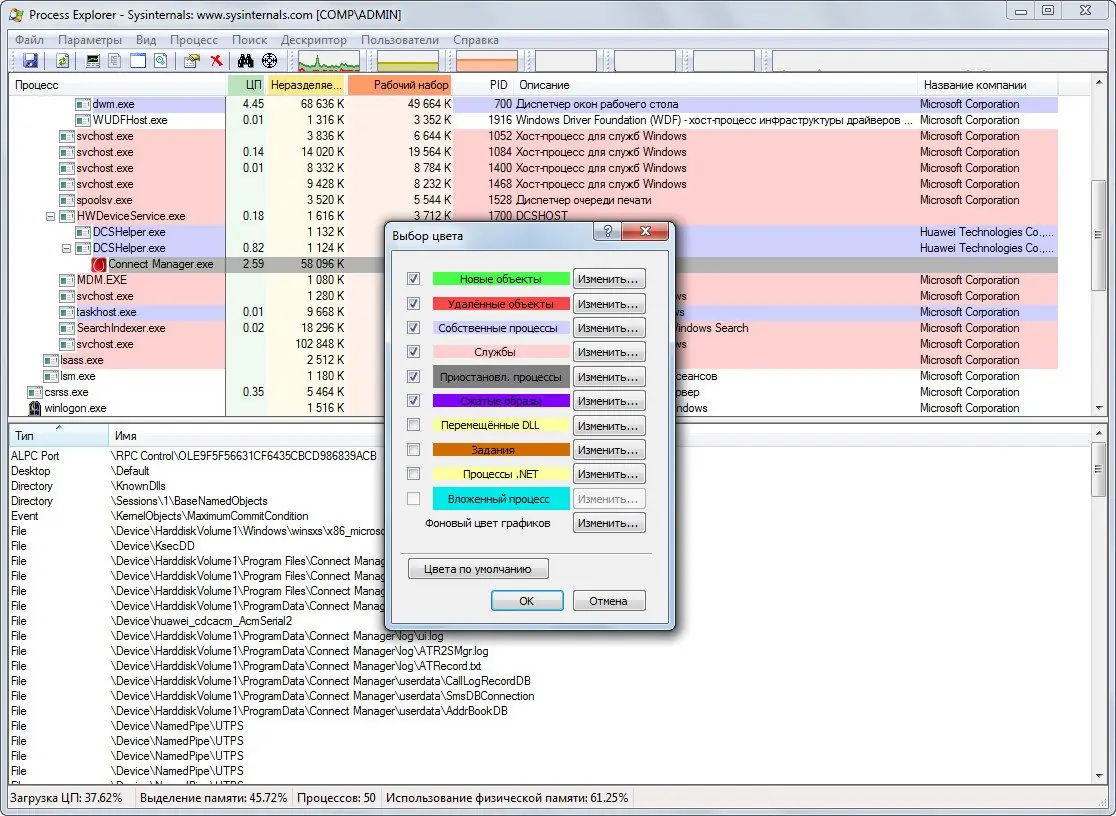Viewport: 1116px width, 816px height.
Task: Enable the Процессы .NET checkbox
Action: click(x=414, y=474)
